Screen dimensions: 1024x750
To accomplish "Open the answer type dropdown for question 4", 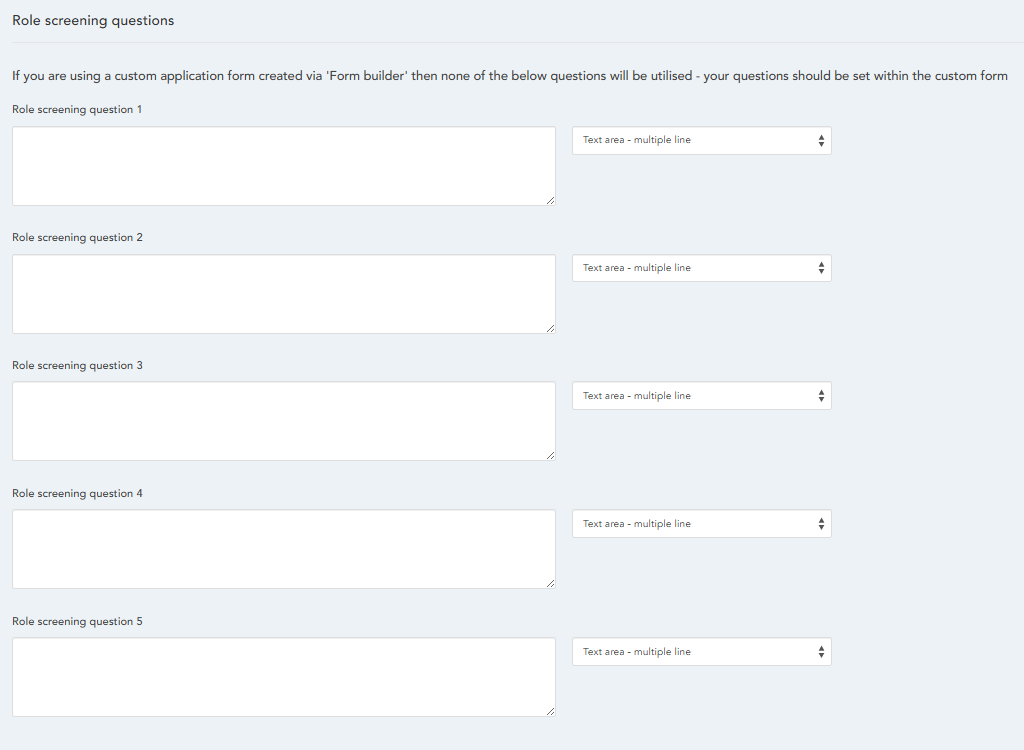I will [701, 524].
